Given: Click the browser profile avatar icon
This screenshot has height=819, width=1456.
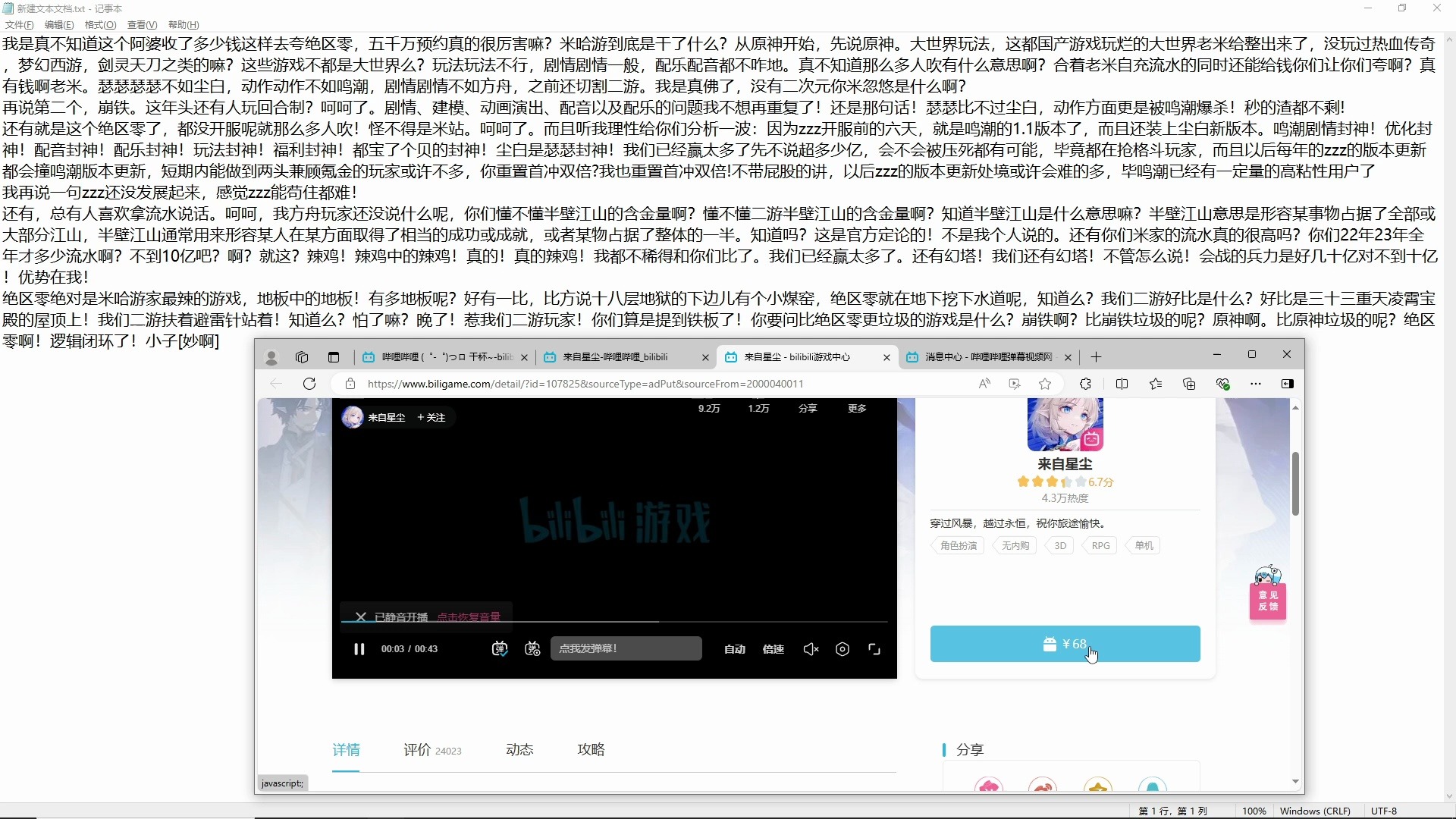Looking at the screenshot, I should 271,357.
